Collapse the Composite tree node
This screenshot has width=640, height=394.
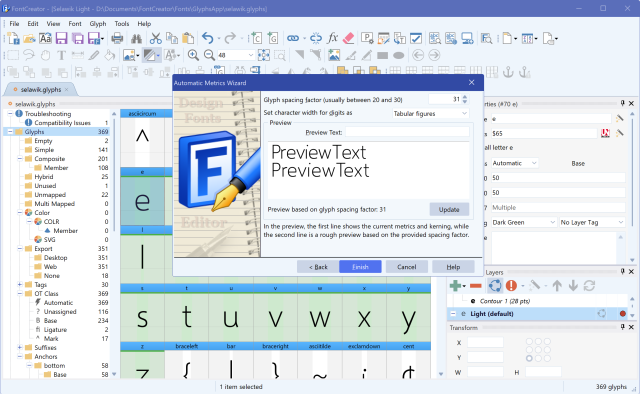[x=20, y=158]
